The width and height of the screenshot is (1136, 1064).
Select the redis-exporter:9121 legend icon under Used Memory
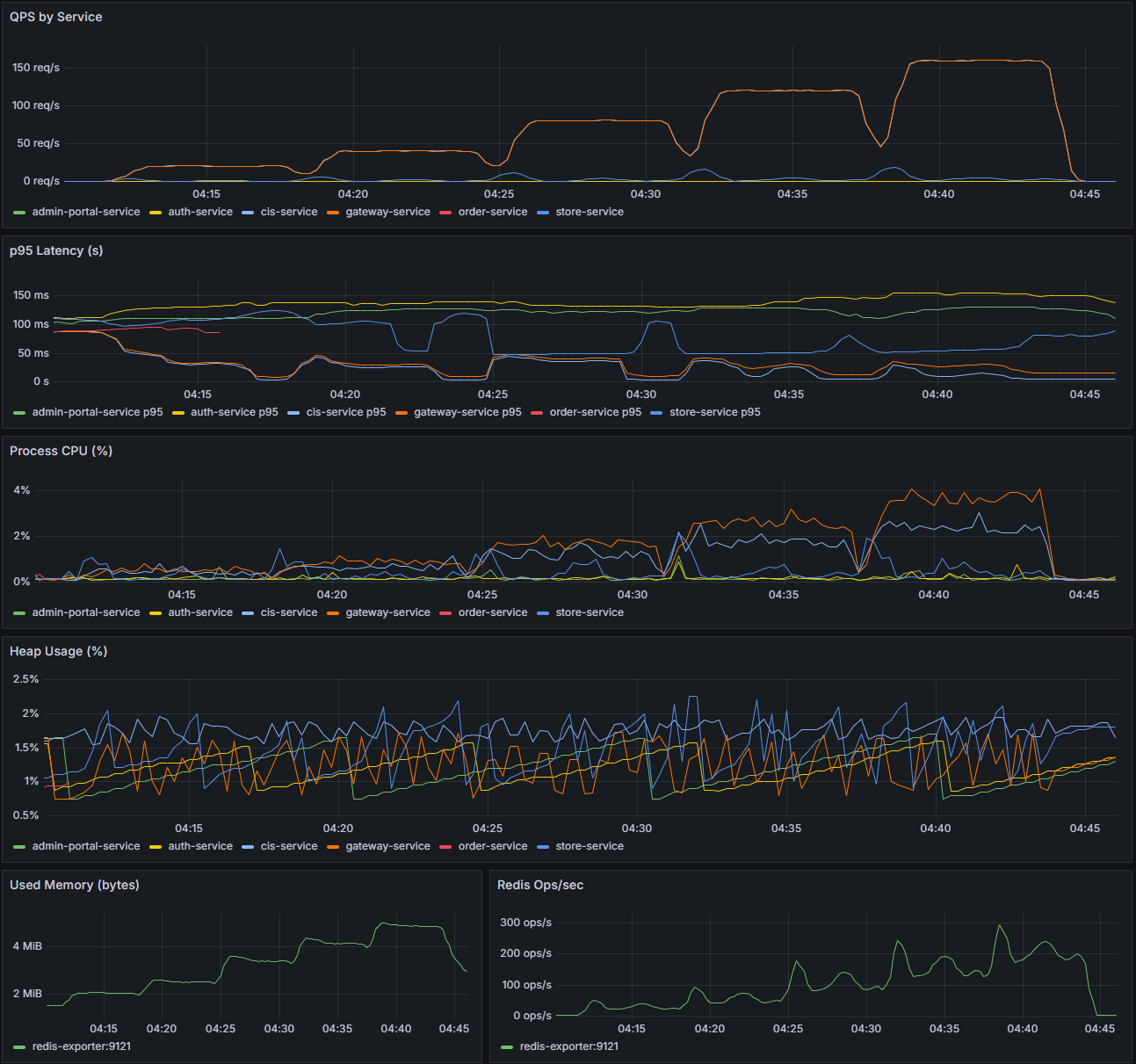pos(18,1046)
